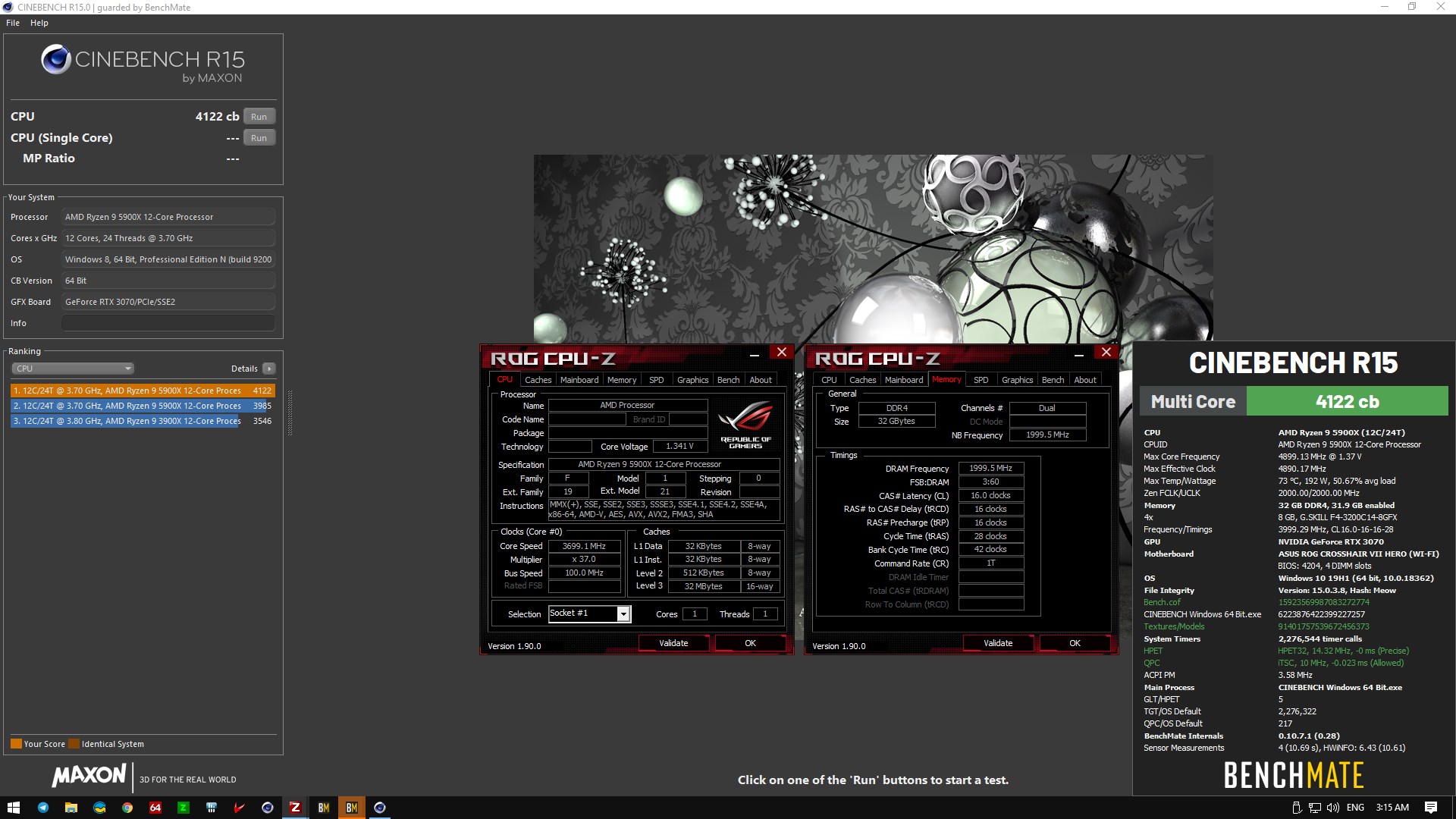Switch to Mainboard tab in left CPU-Z window
This screenshot has height=819, width=1456.
[579, 380]
